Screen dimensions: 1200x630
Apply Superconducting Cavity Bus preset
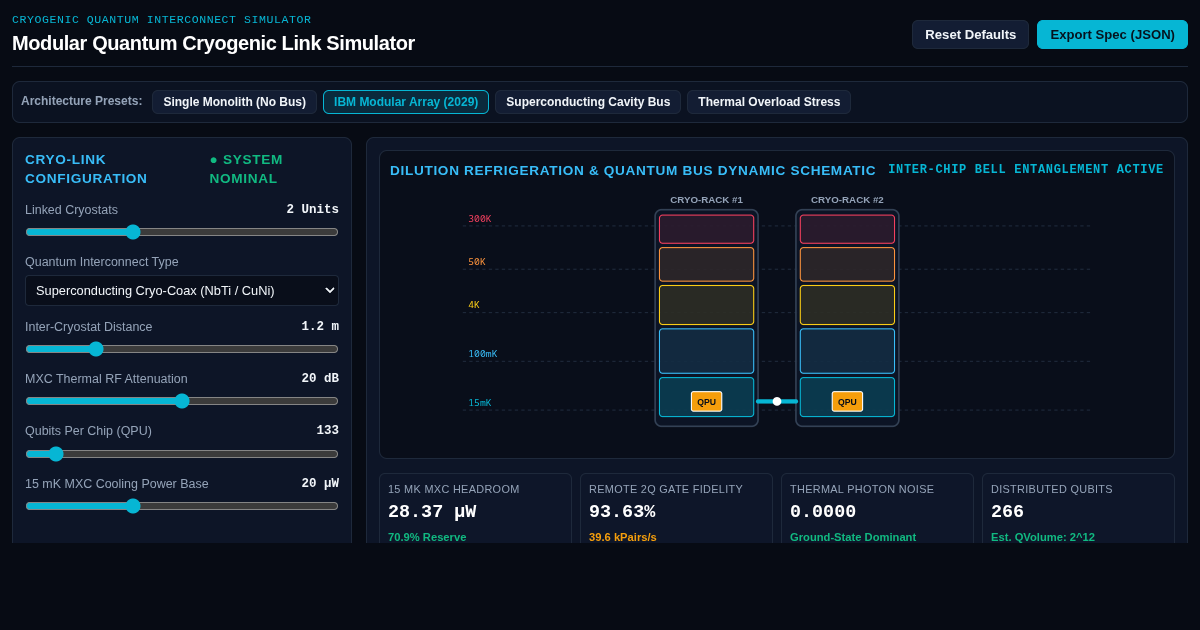point(588,102)
